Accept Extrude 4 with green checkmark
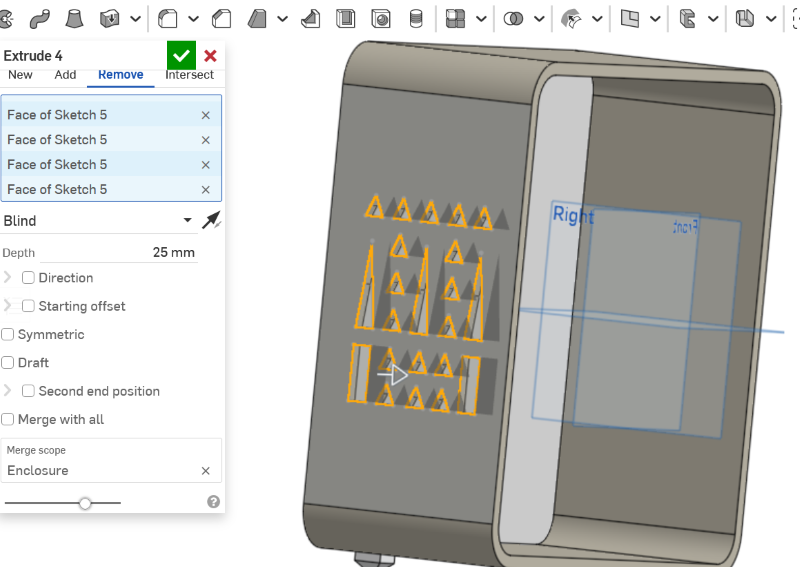The height and width of the screenshot is (567, 800). pyautogui.click(x=181, y=55)
